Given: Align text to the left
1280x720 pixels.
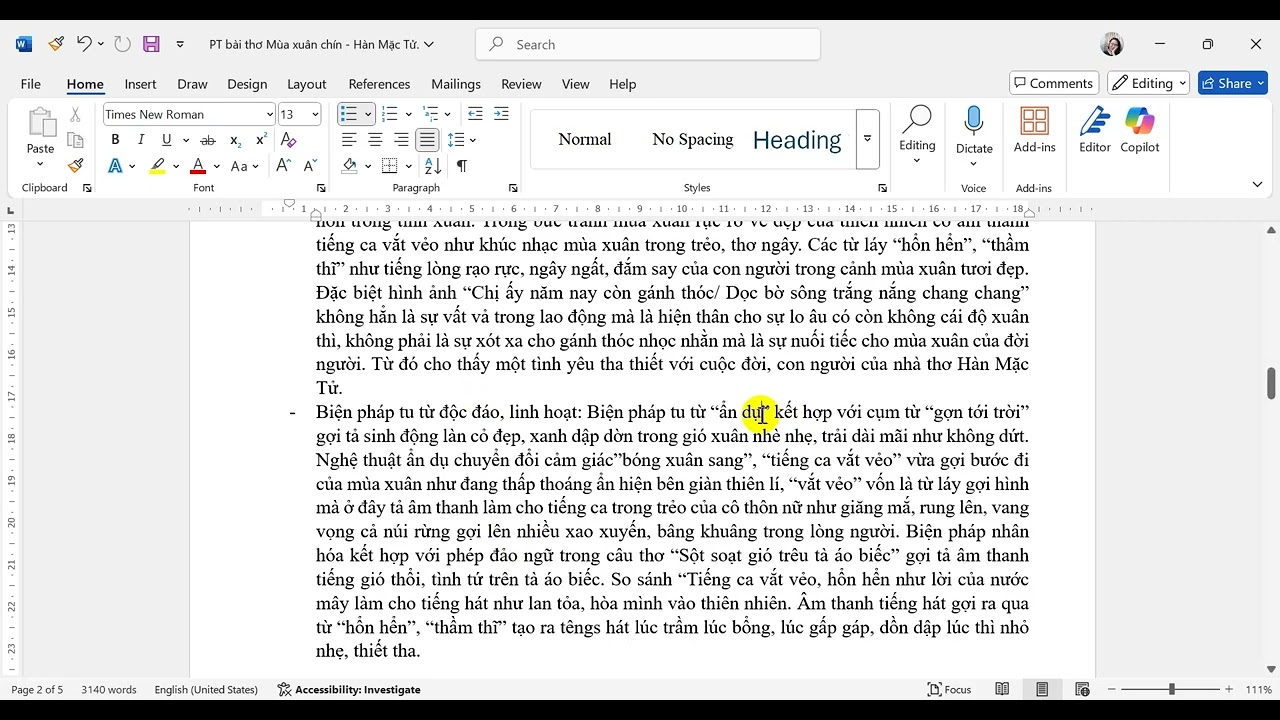Looking at the screenshot, I should [x=349, y=140].
